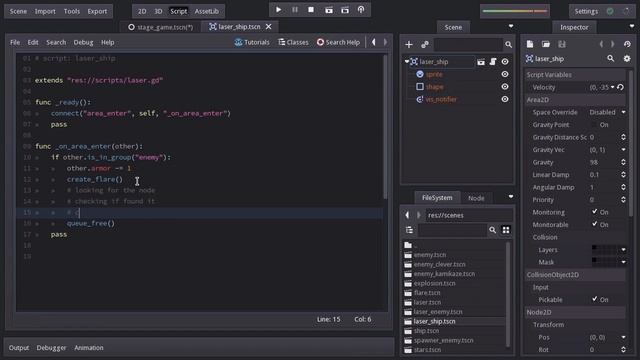Open the Import menu
Screen dimensions: 640x360
click(x=45, y=11)
